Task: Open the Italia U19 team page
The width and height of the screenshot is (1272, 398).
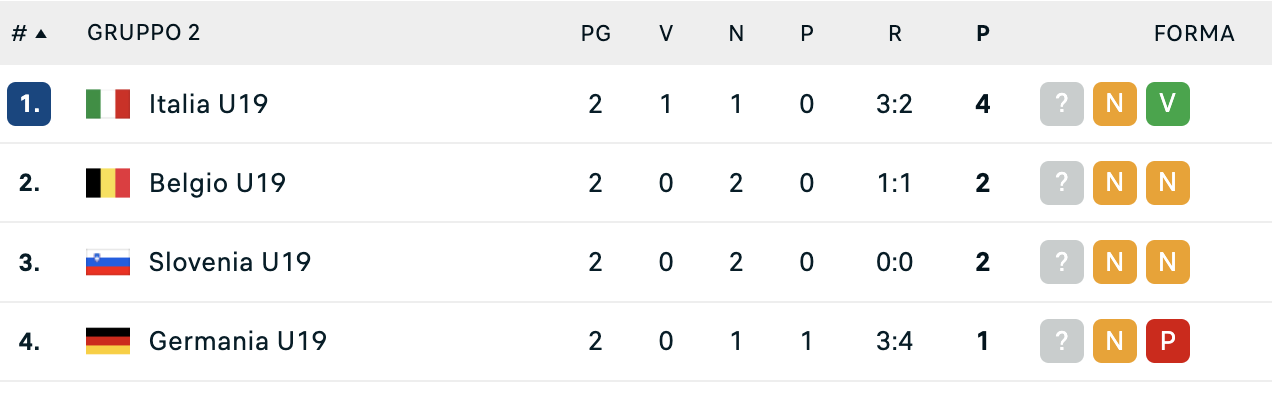Action: (209, 104)
